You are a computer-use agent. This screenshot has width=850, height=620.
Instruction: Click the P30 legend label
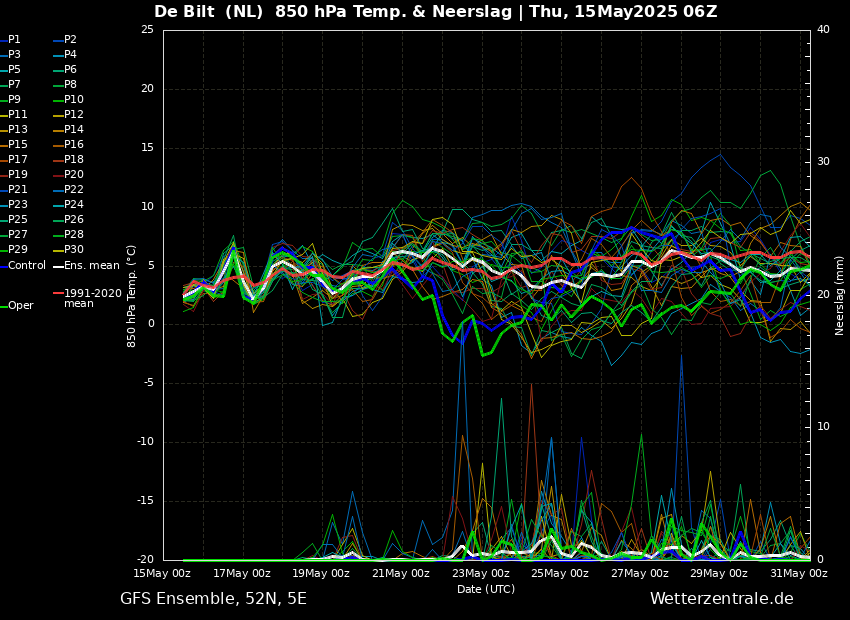click(74, 250)
